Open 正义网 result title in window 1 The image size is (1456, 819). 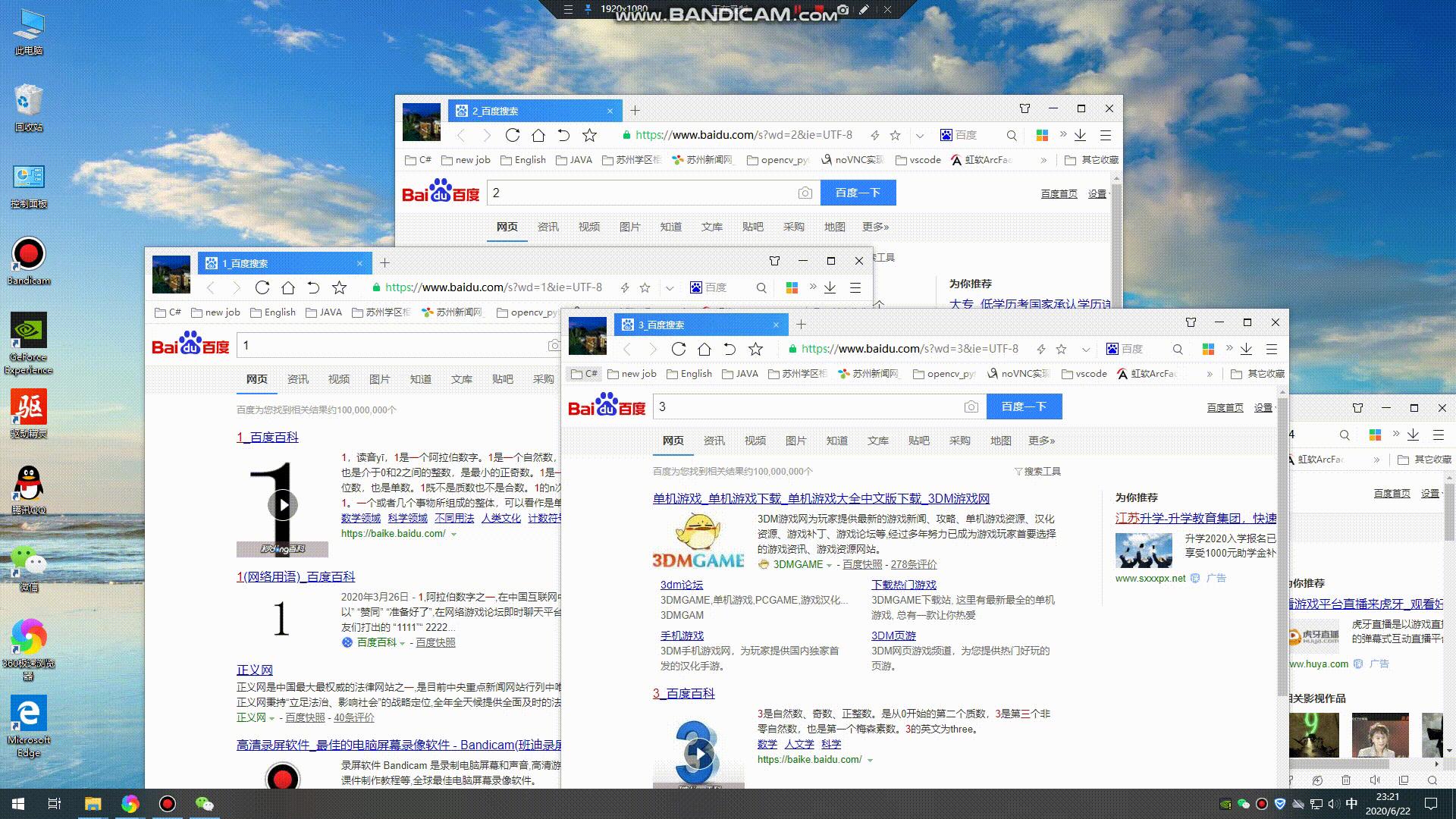254,670
